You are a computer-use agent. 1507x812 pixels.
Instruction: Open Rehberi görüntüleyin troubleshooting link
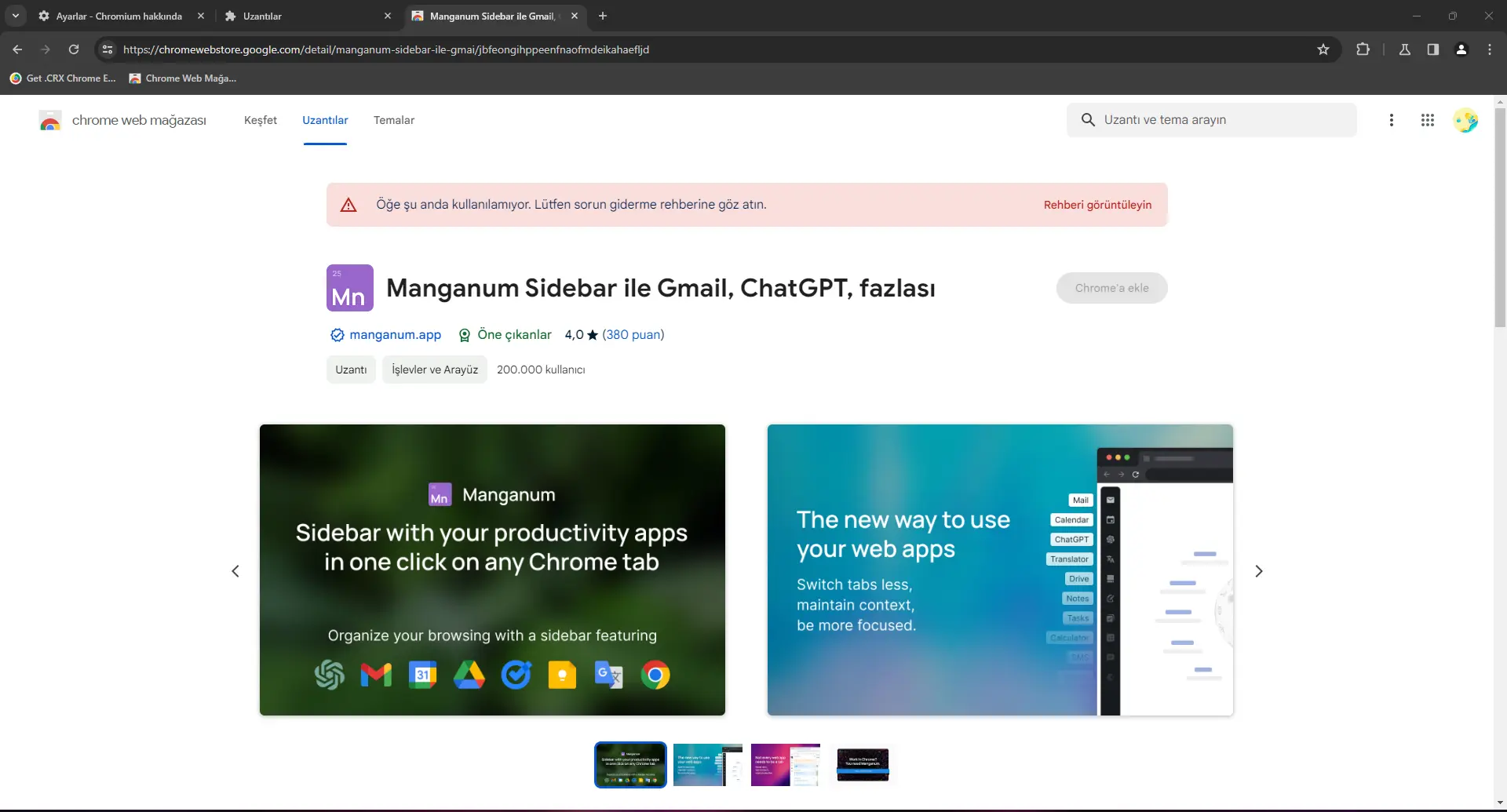tap(1097, 205)
